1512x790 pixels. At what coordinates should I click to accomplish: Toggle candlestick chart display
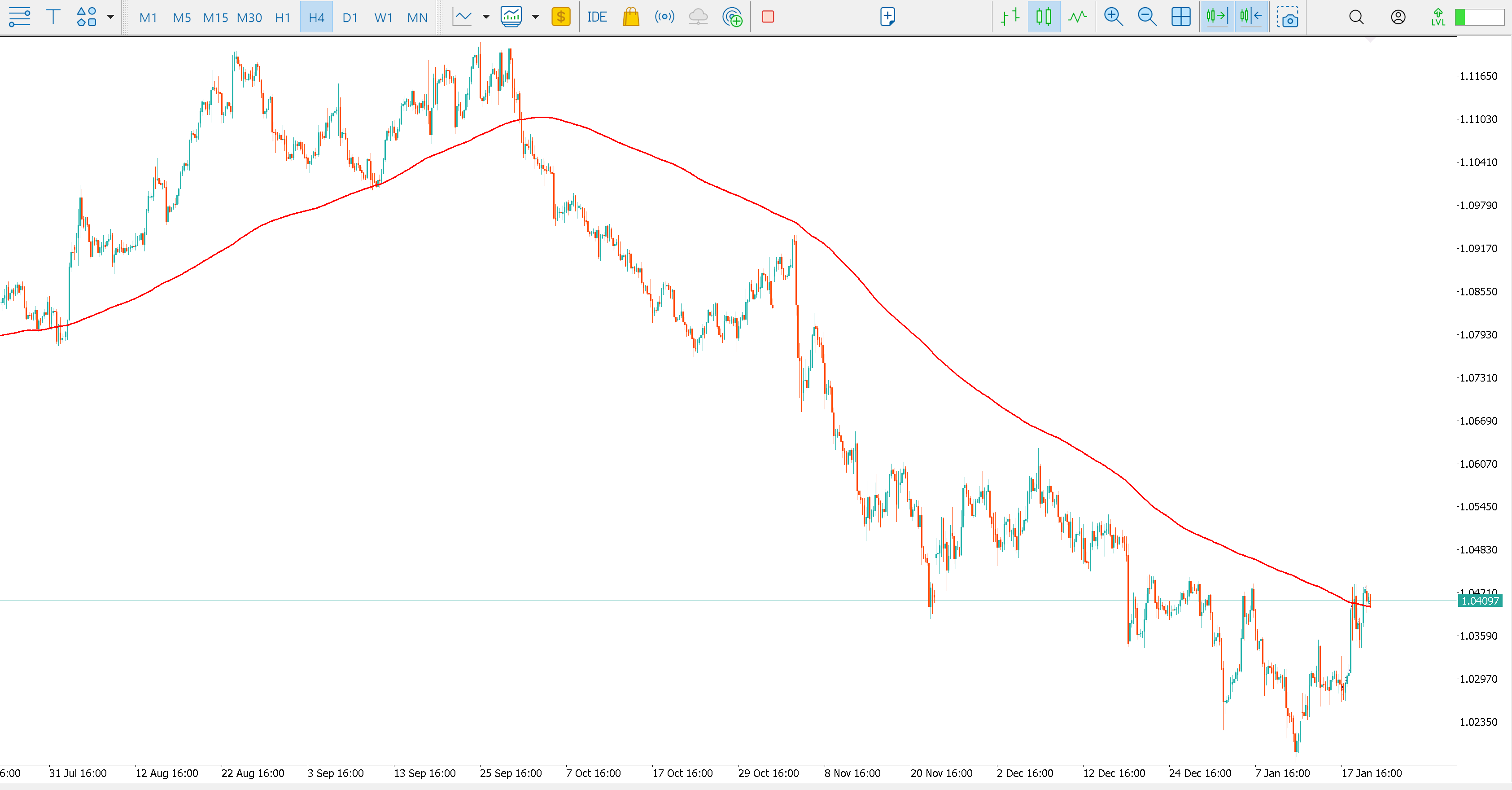[x=1044, y=17]
